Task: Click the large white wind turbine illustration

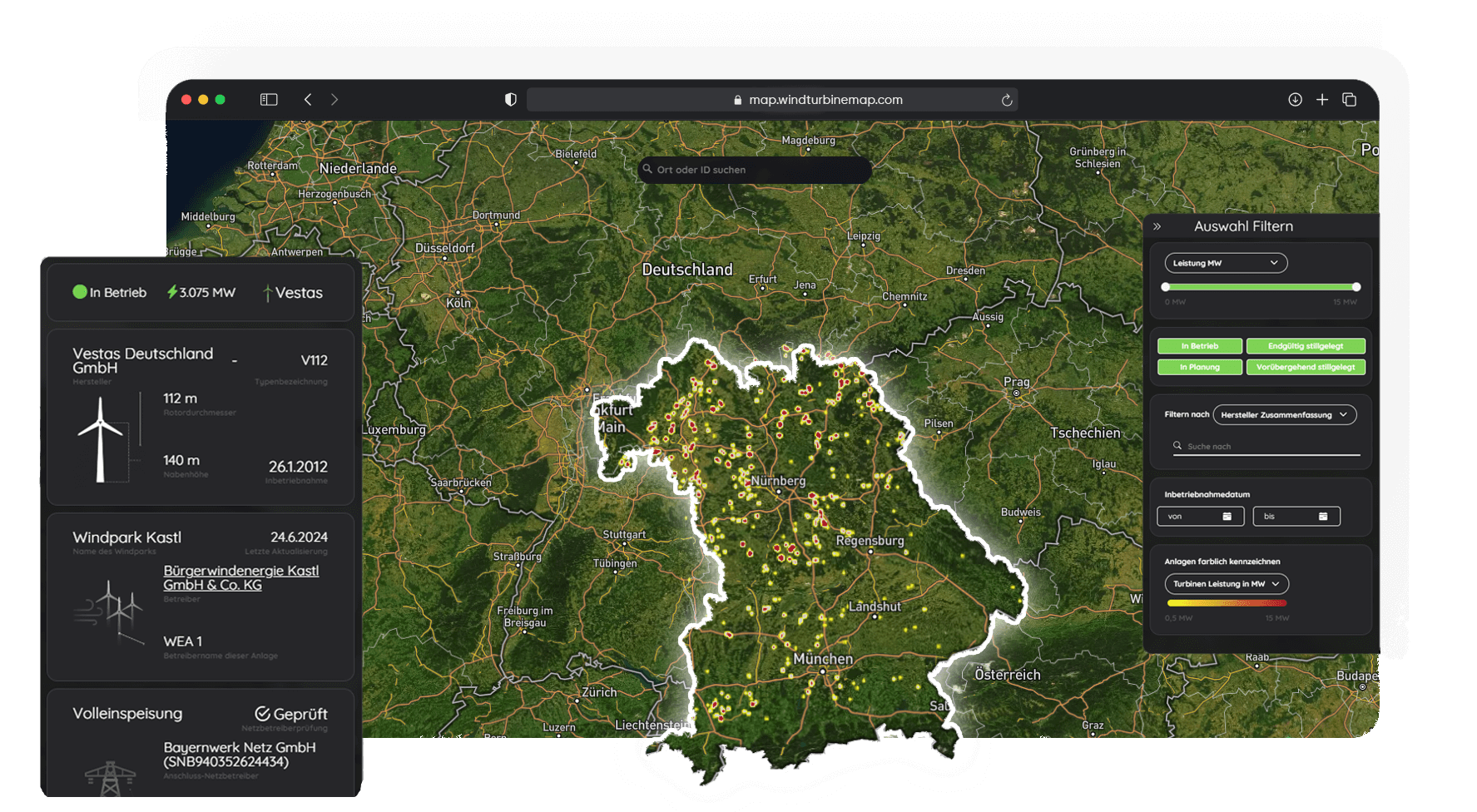Action: coord(101,439)
